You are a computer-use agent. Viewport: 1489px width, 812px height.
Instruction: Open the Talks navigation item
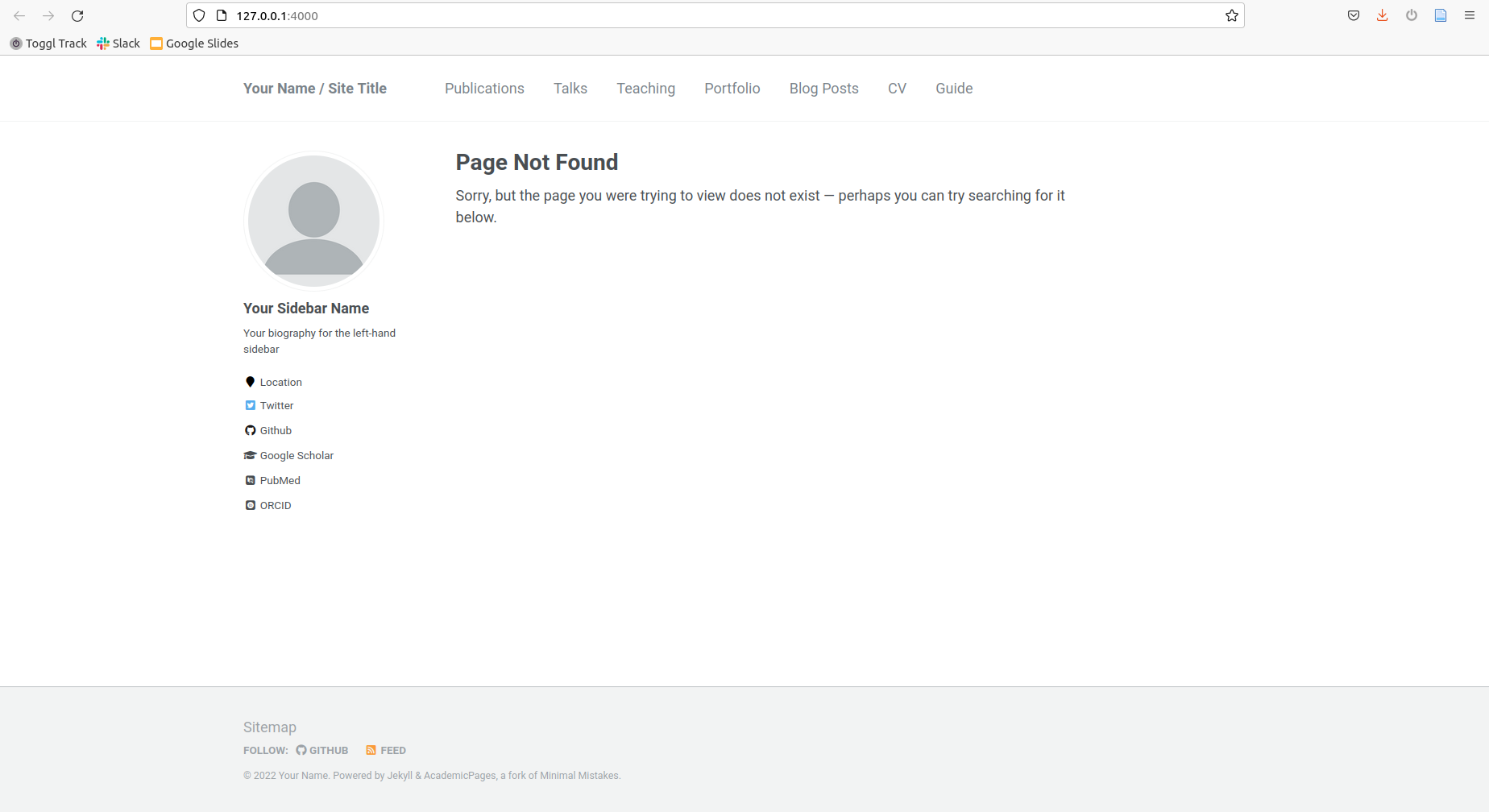[x=570, y=89]
